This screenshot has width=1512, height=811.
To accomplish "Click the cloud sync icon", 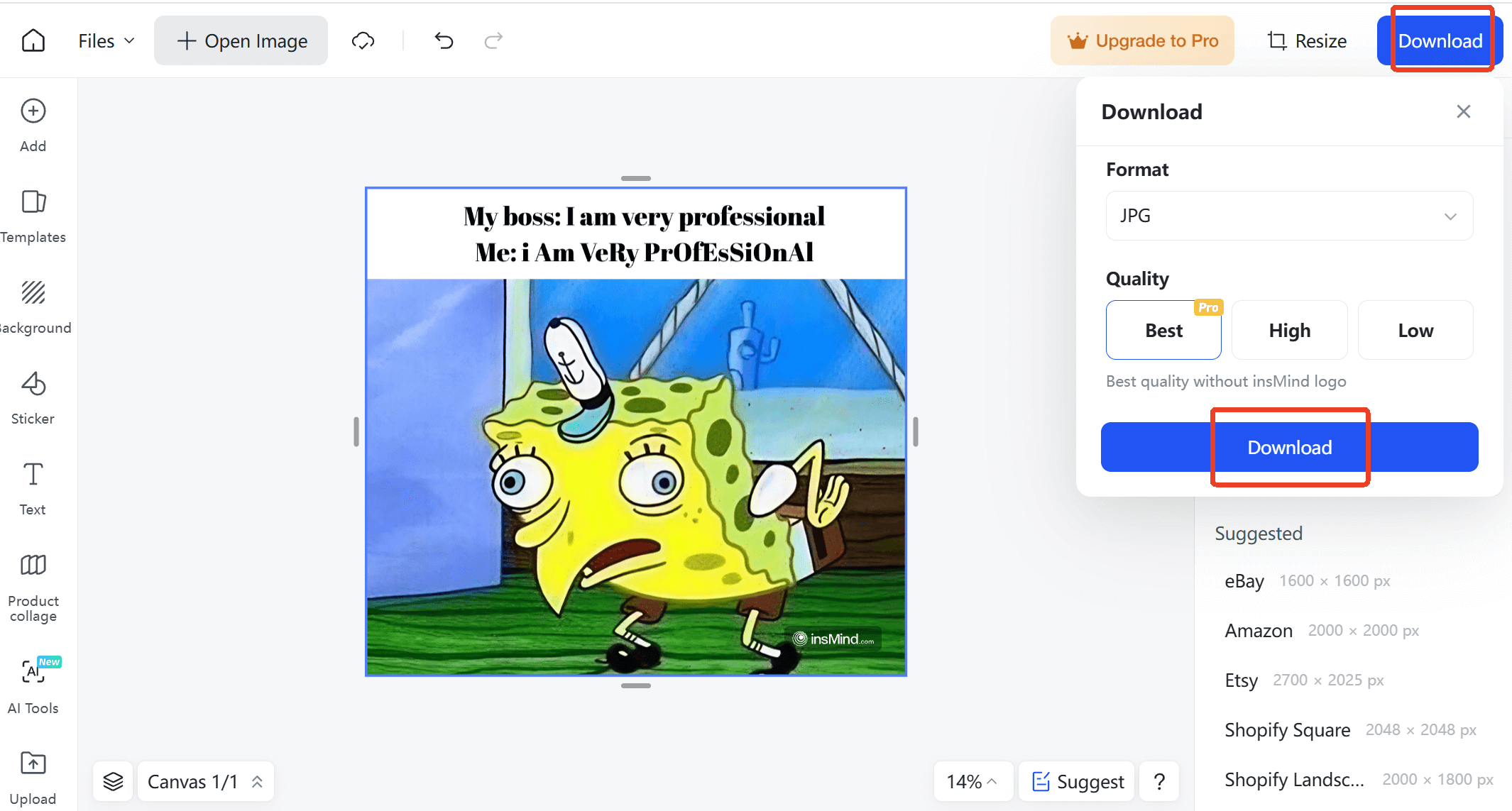I will tap(363, 40).
